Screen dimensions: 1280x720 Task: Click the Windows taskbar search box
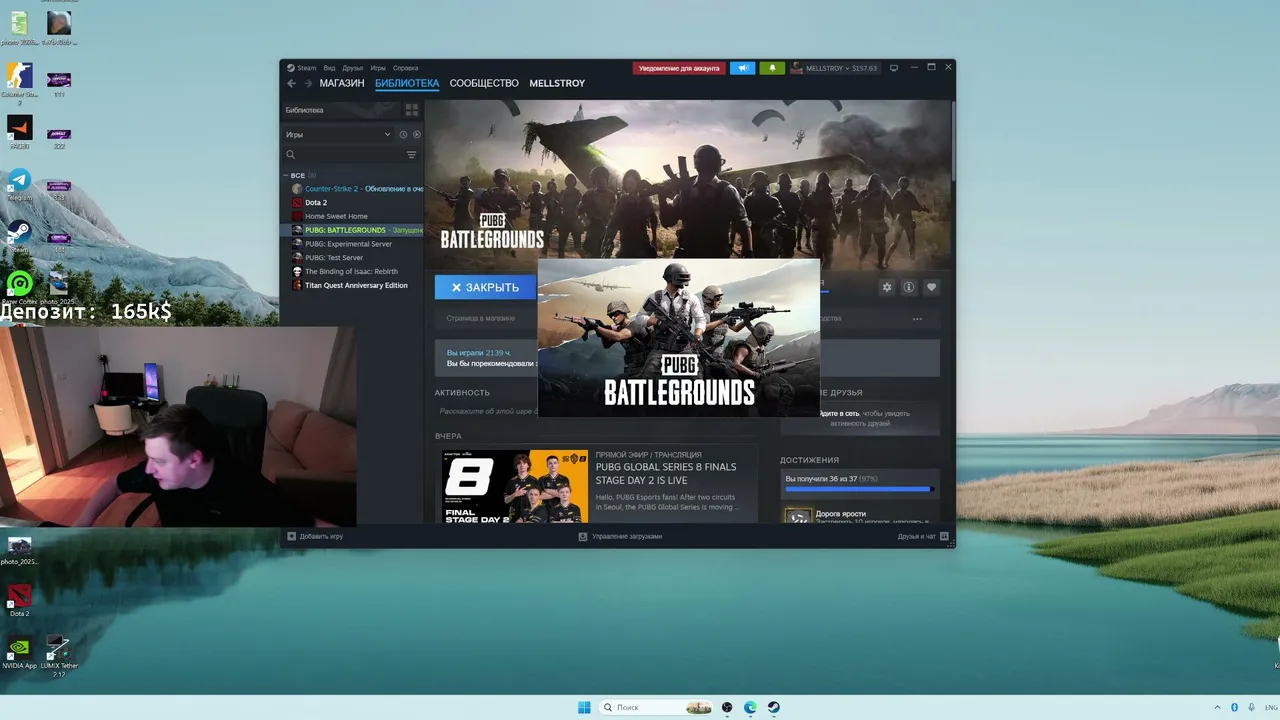point(656,707)
